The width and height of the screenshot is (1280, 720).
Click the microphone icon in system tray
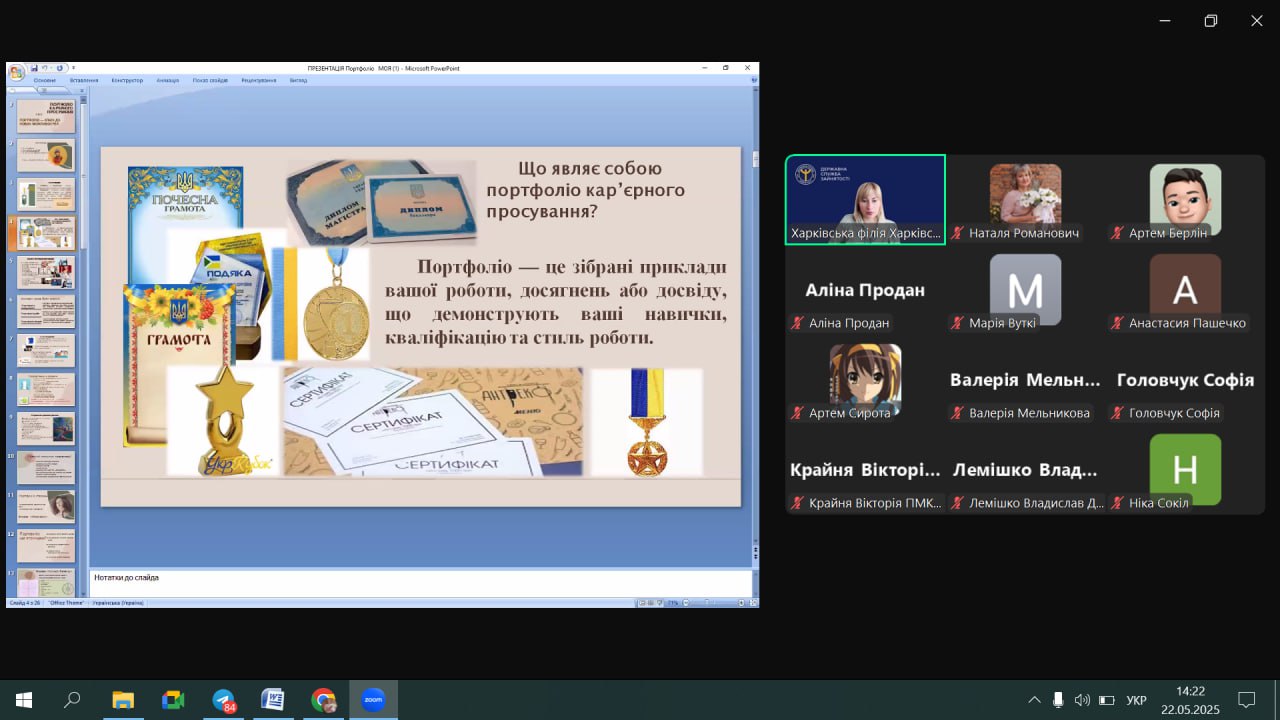[x=1058, y=700]
